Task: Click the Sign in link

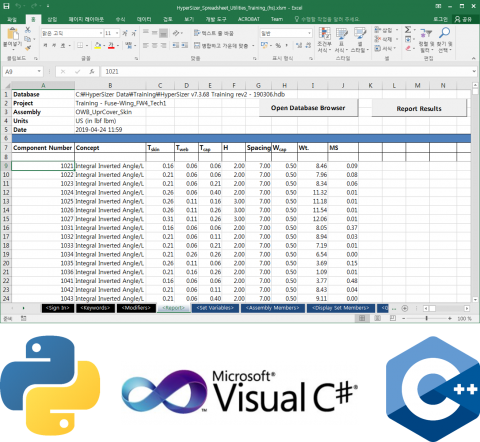Action: point(440,19)
